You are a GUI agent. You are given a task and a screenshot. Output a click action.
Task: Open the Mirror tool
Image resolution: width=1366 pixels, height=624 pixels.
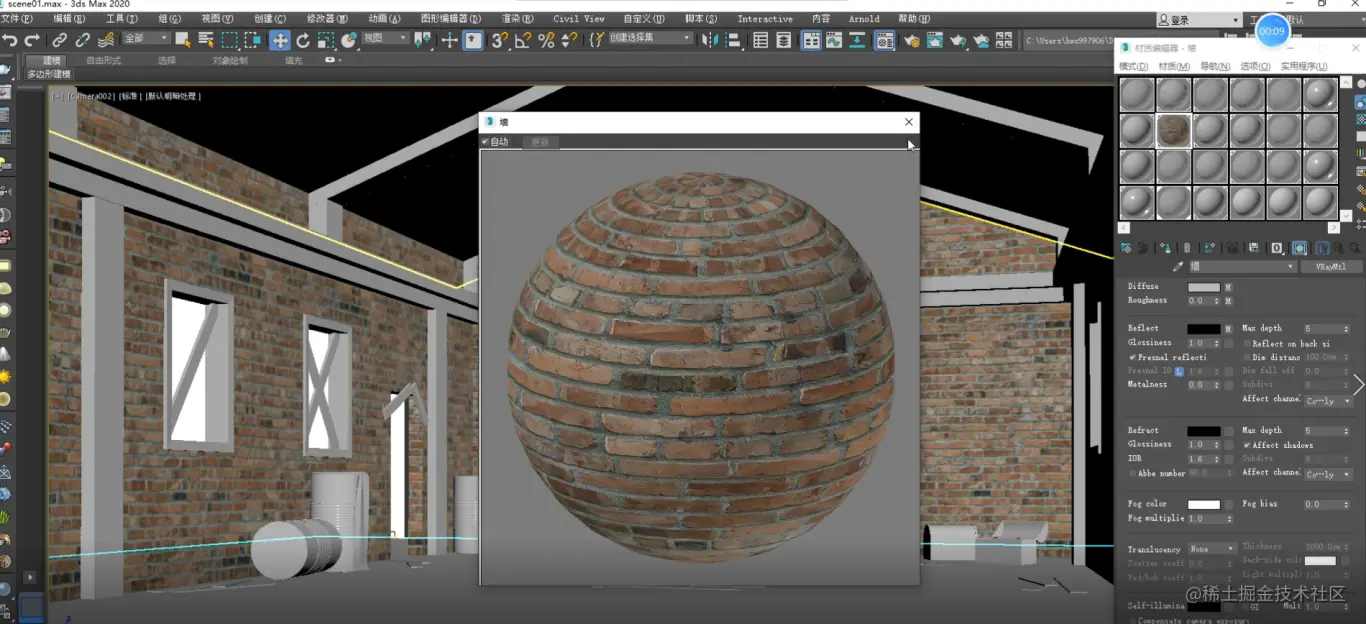pos(709,40)
